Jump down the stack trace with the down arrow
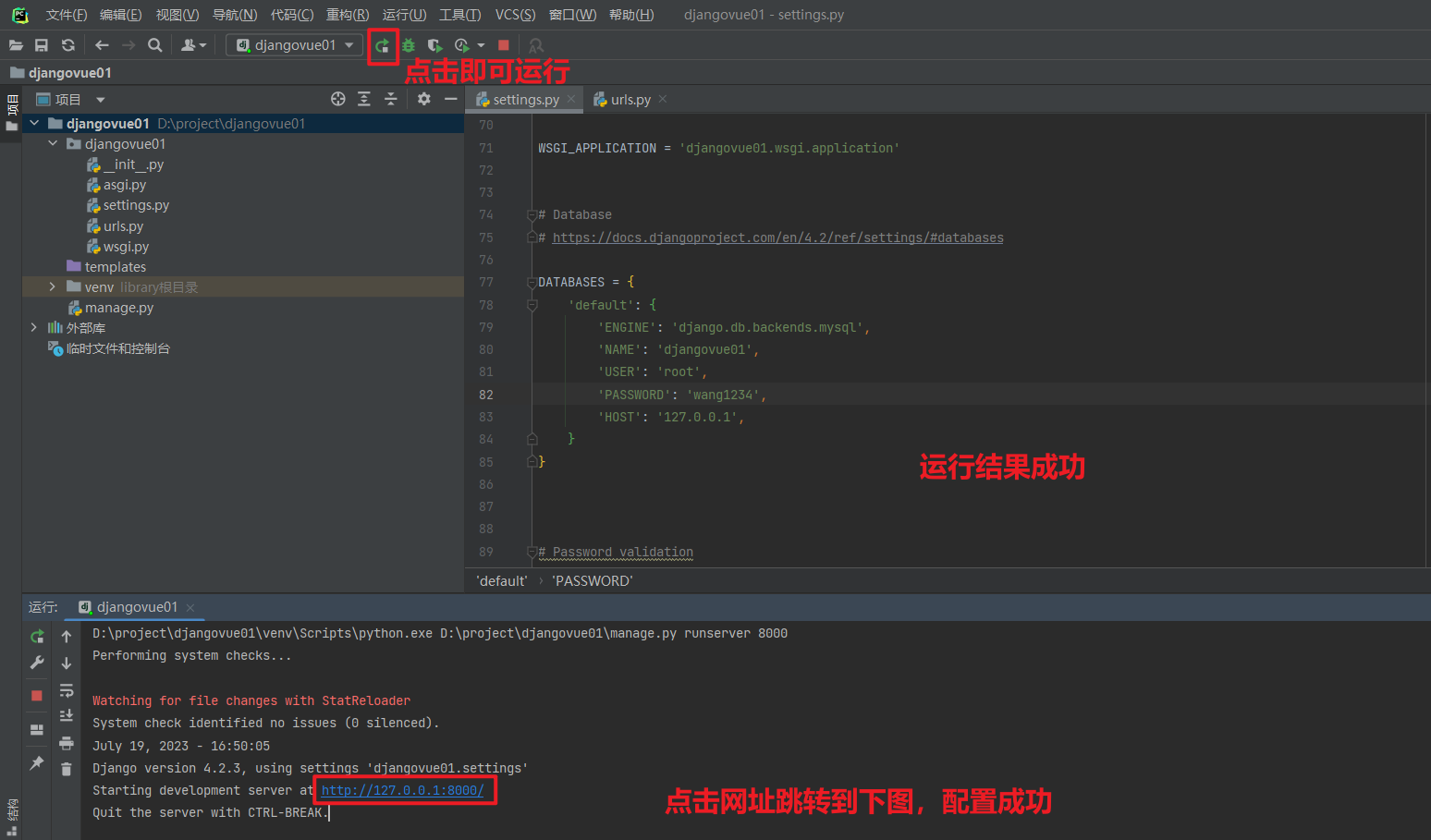1431x840 pixels. pyautogui.click(x=67, y=663)
